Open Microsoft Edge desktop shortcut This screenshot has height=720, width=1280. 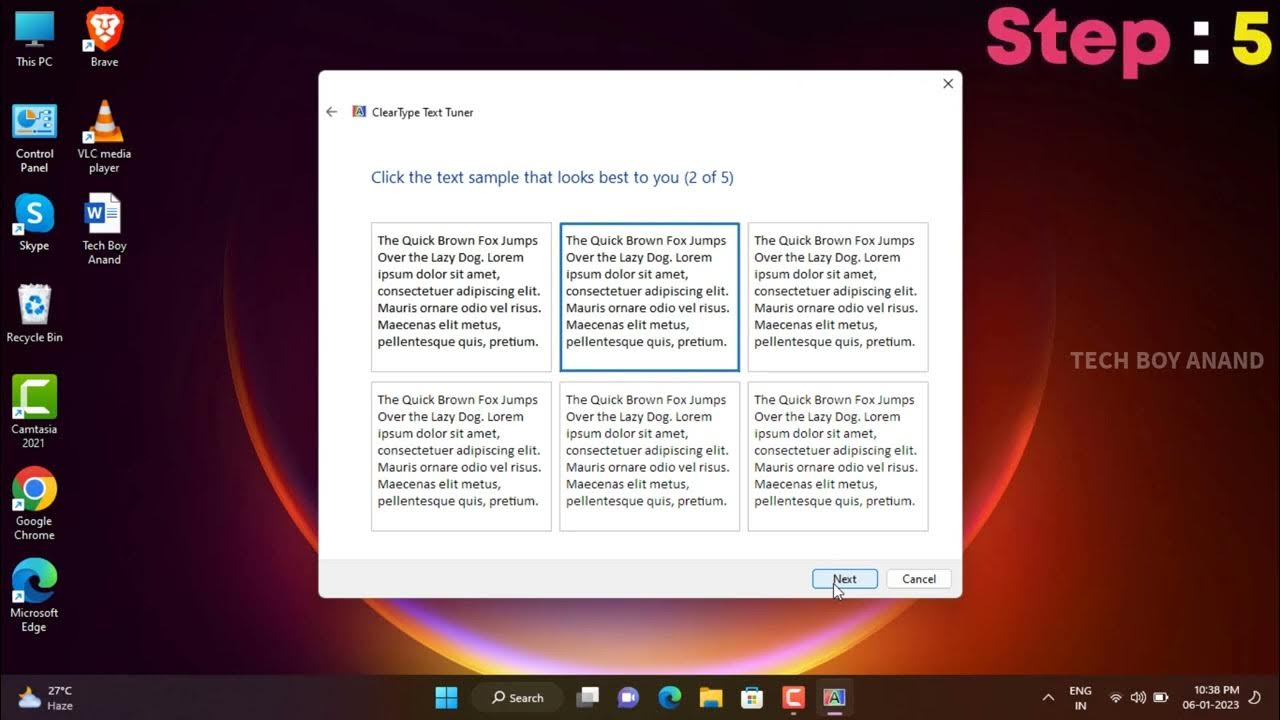[34, 596]
